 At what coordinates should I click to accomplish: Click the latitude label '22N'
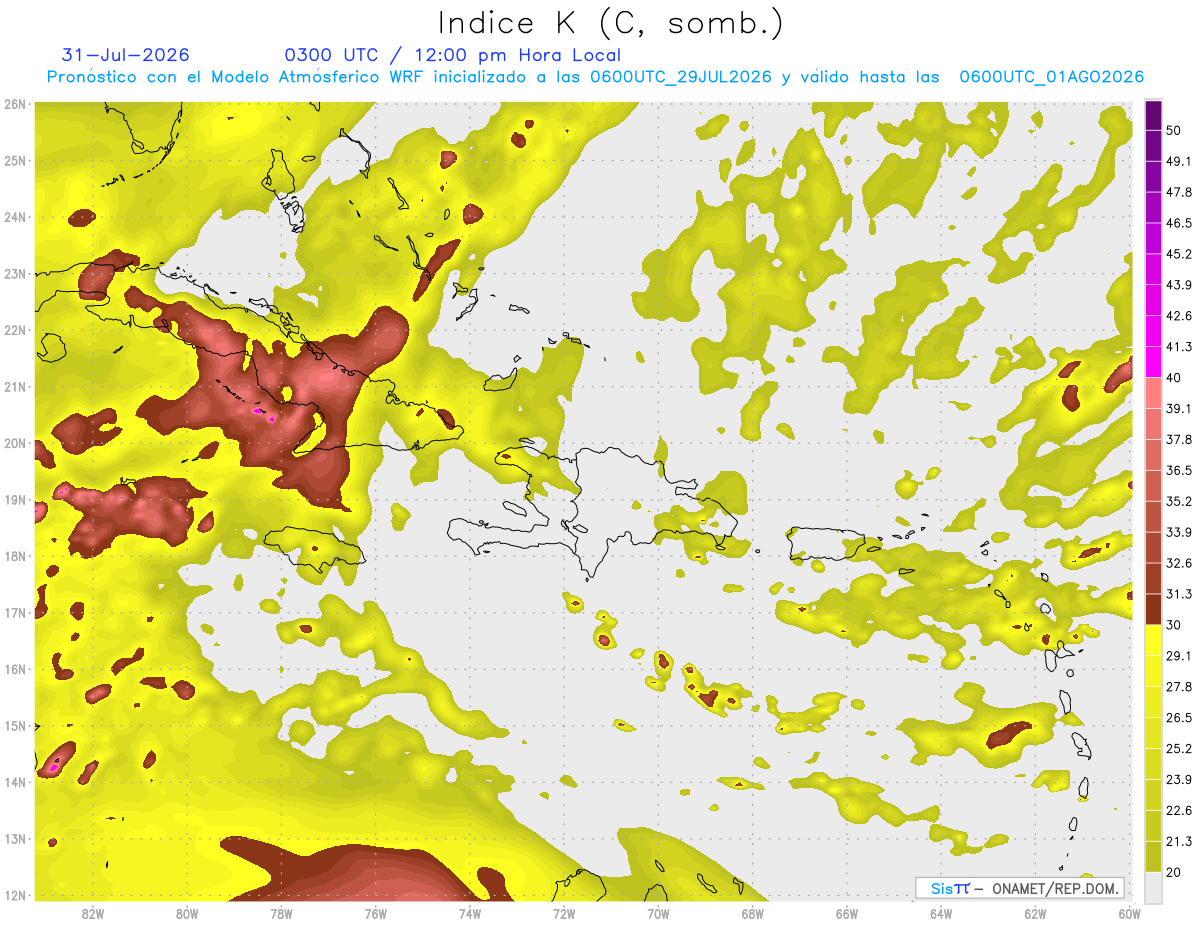click(14, 330)
